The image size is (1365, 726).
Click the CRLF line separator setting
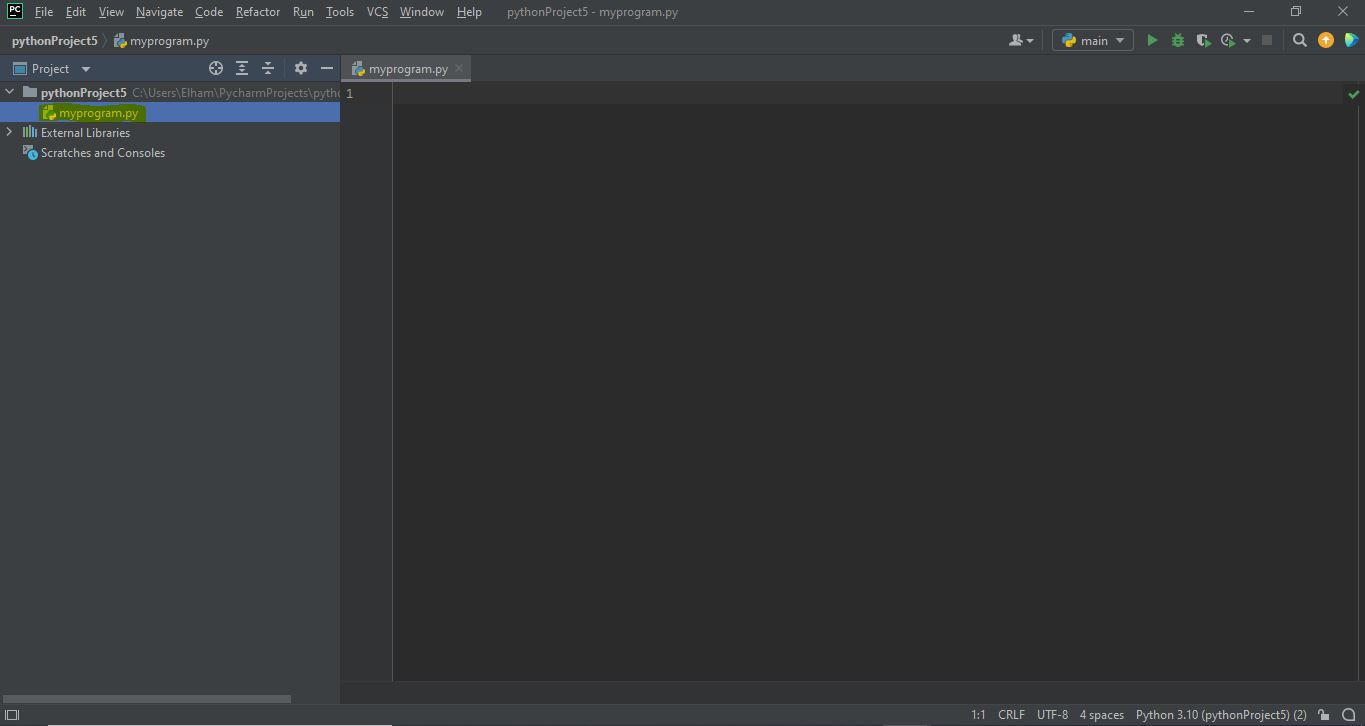[1011, 715]
